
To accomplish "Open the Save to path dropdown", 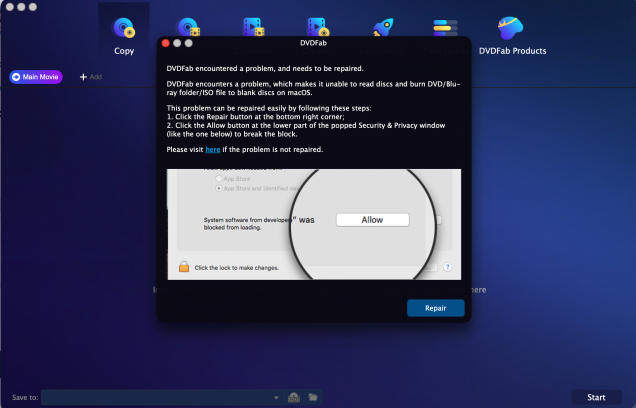I will [x=276, y=397].
